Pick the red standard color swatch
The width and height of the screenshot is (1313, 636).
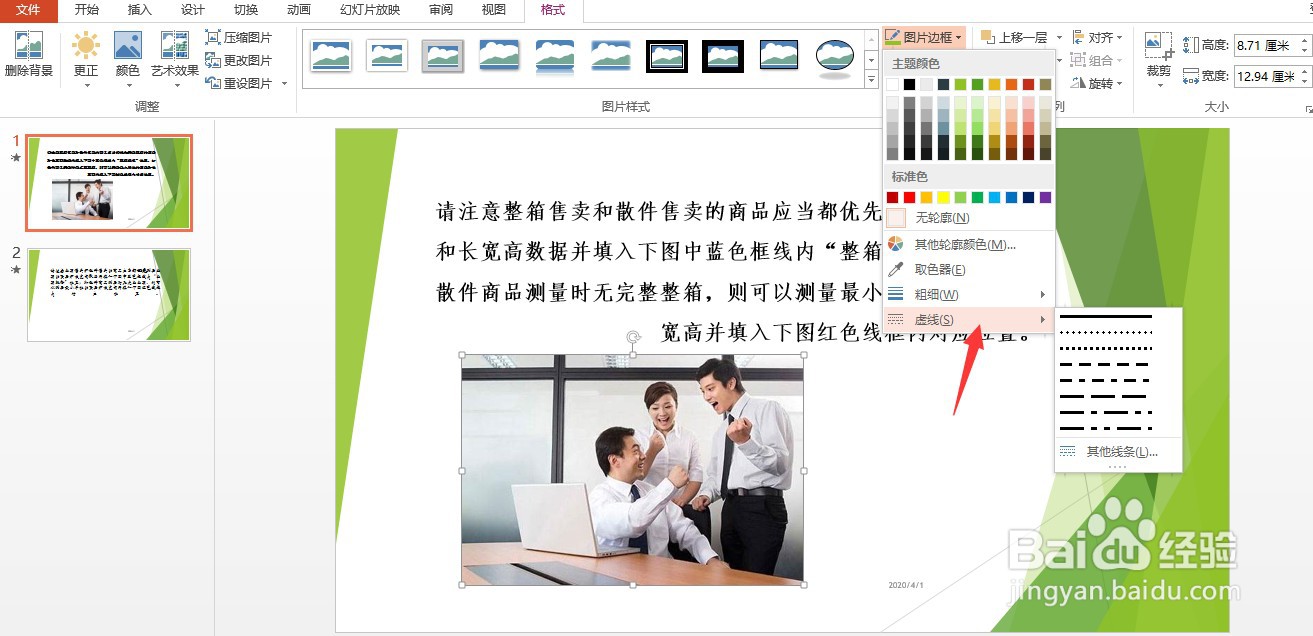(x=909, y=197)
